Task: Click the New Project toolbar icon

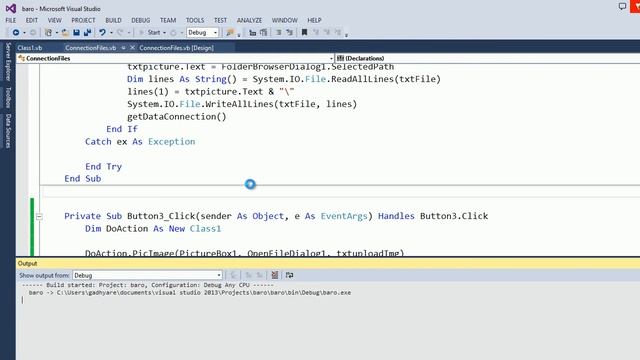Action: [48, 32]
